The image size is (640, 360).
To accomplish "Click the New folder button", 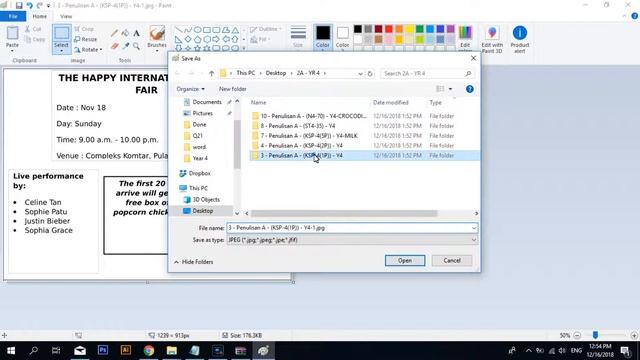I will pyautogui.click(x=233, y=89).
